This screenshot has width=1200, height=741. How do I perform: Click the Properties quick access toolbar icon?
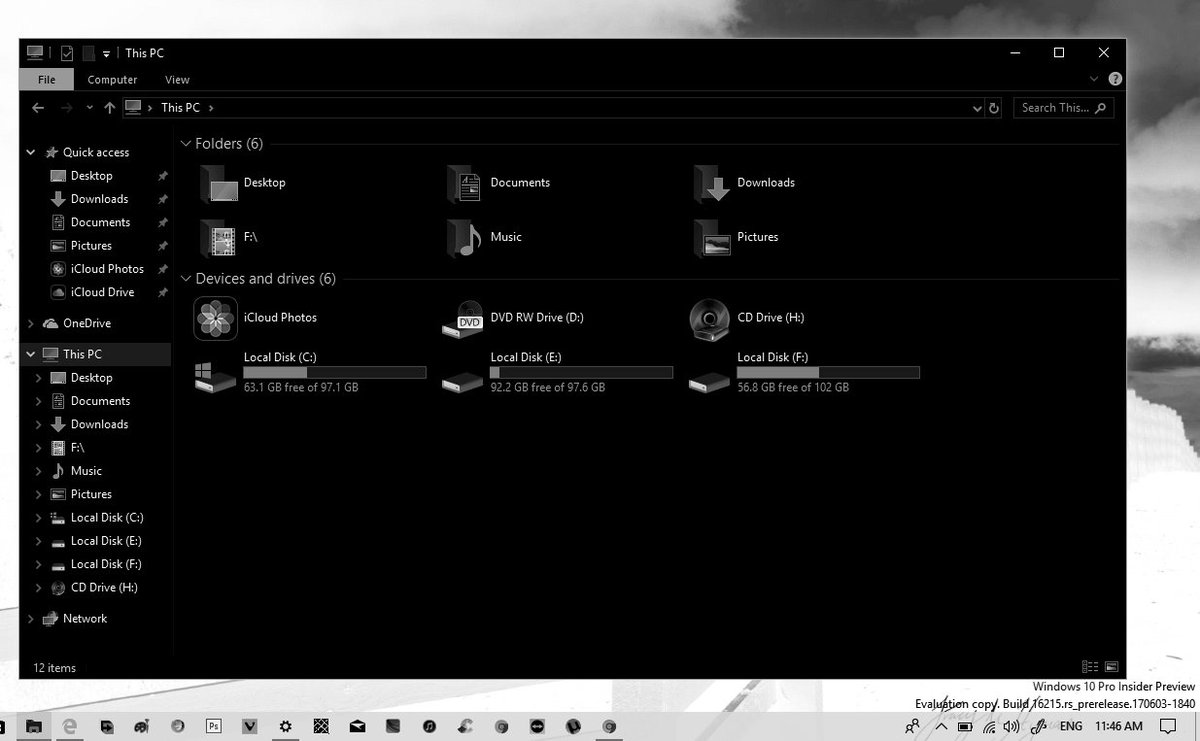(x=67, y=53)
